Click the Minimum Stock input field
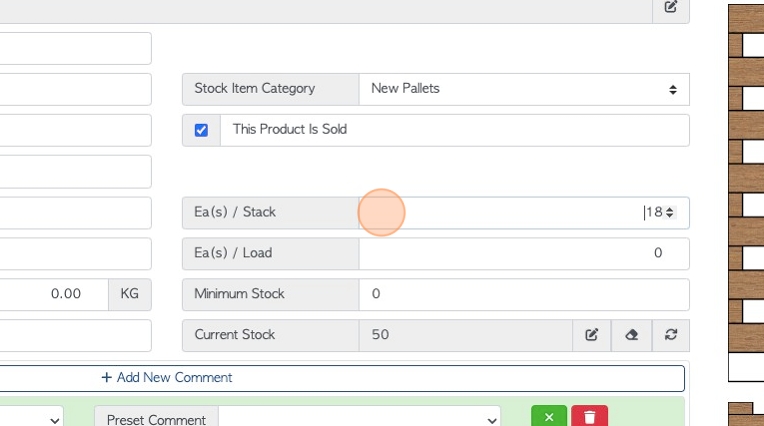This screenshot has height=426, width=764. click(x=524, y=294)
